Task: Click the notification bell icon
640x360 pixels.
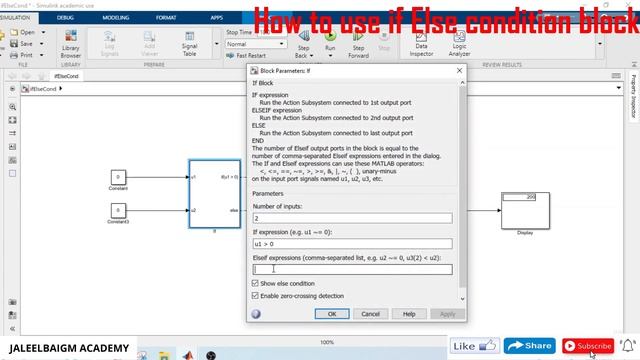Action: click(x=628, y=346)
